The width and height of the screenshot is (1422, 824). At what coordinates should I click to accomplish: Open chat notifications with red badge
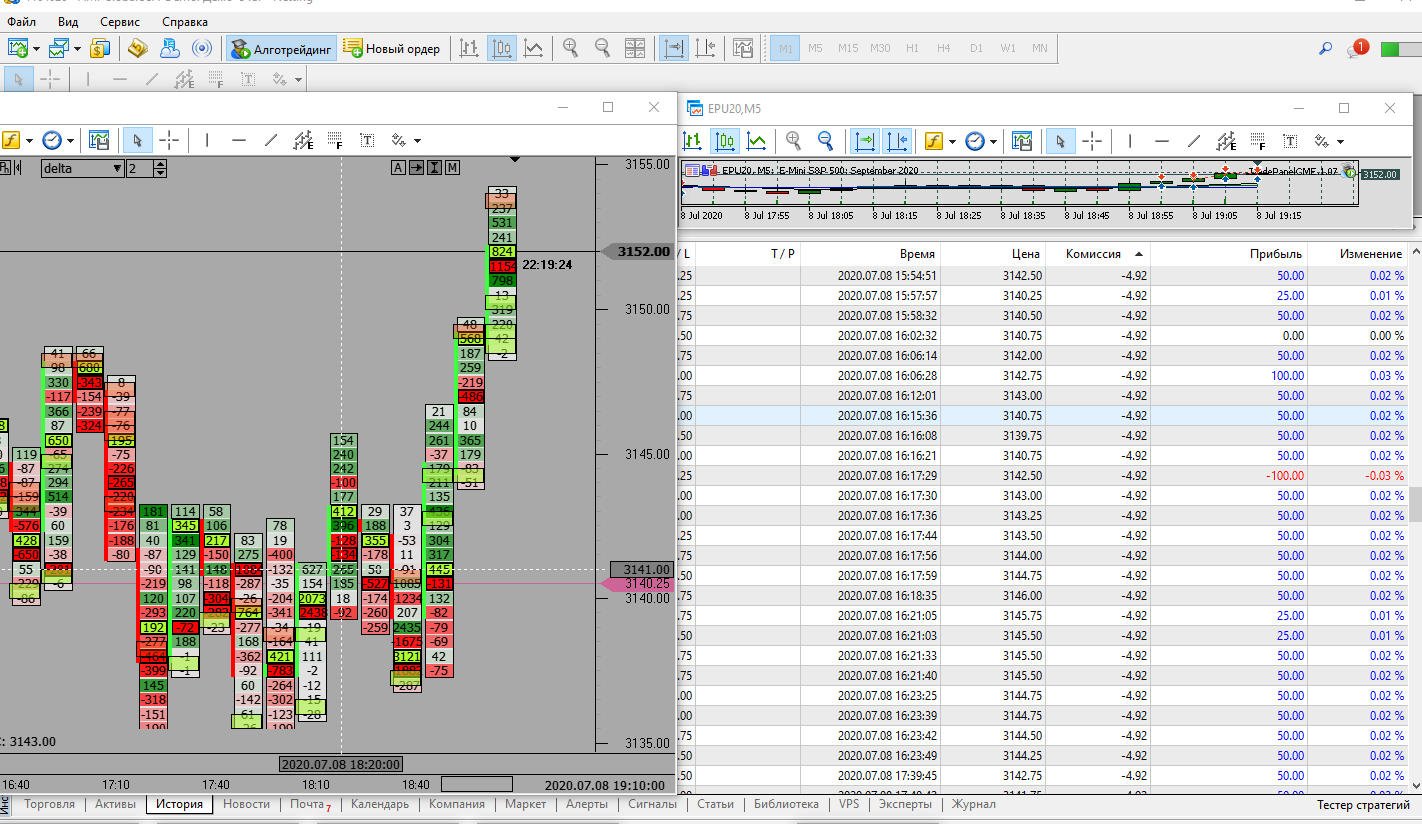coord(1357,48)
